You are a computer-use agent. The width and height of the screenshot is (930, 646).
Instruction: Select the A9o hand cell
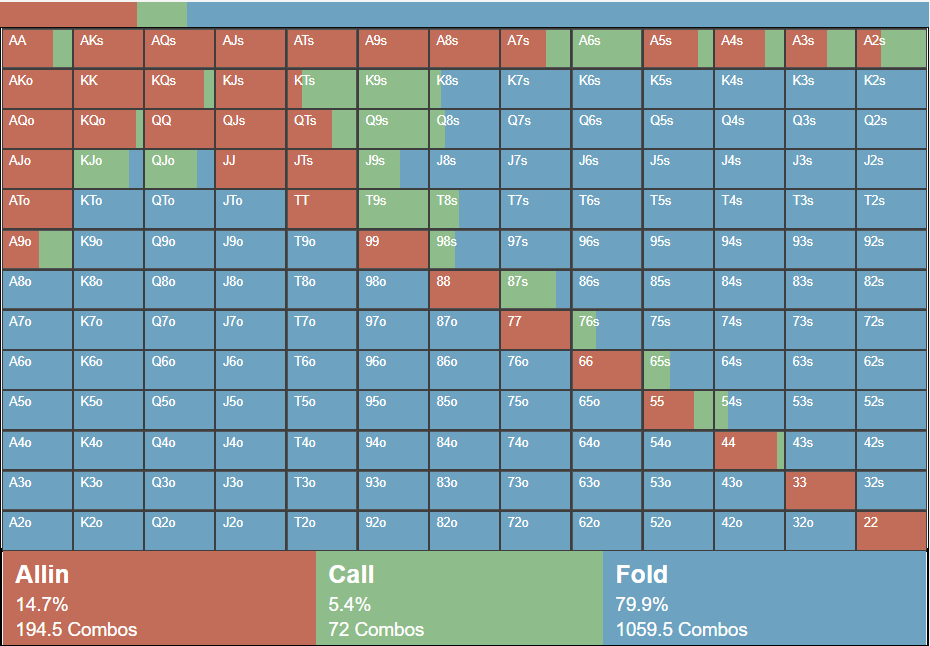point(37,249)
